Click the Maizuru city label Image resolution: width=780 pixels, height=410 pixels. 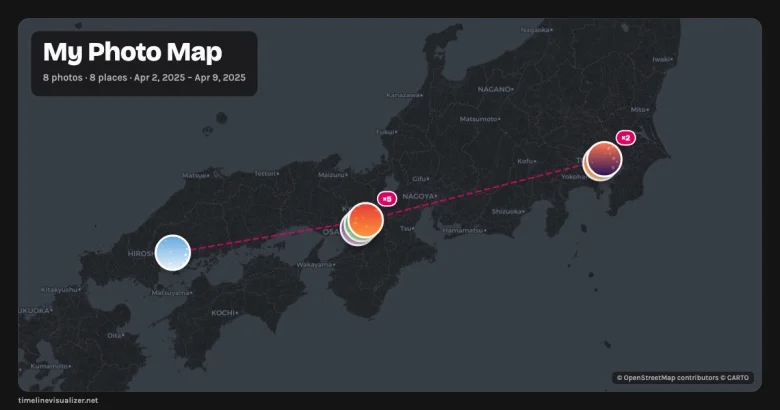pos(331,175)
